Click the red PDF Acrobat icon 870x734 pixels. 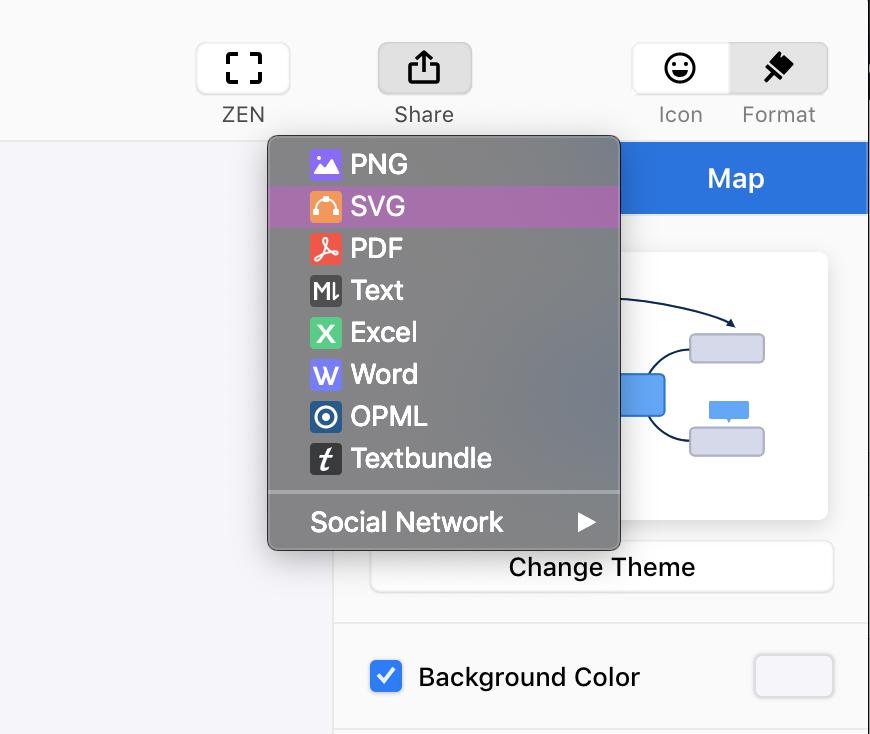coord(326,249)
